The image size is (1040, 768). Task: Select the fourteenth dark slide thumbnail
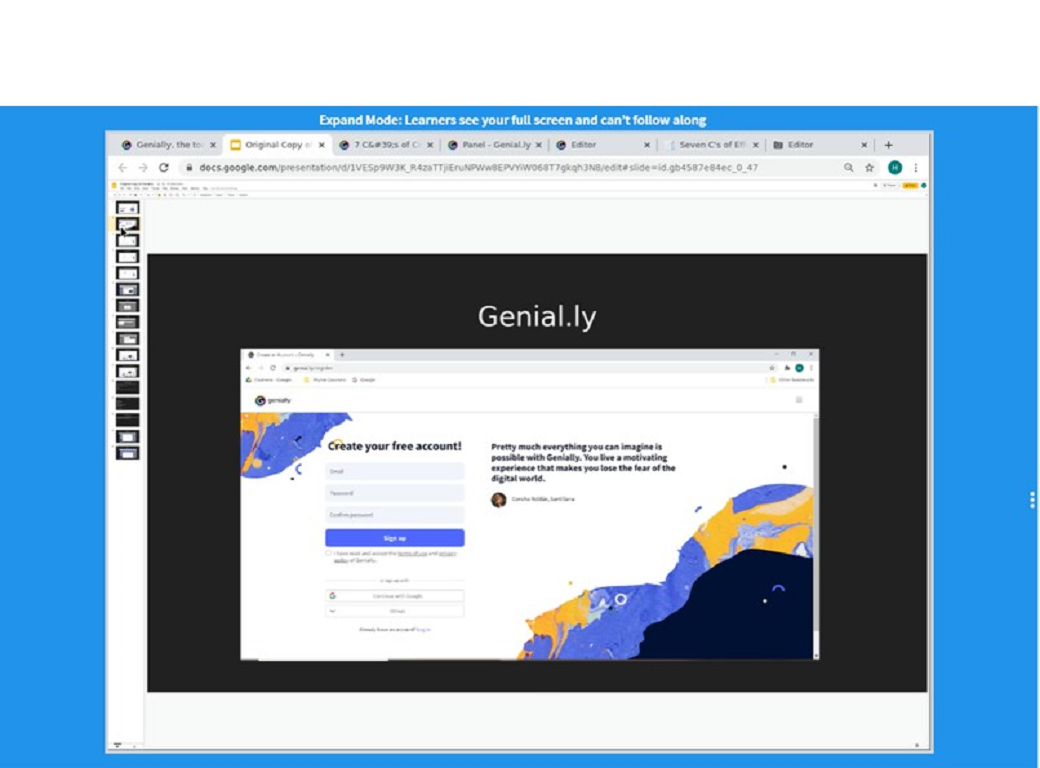(x=127, y=420)
